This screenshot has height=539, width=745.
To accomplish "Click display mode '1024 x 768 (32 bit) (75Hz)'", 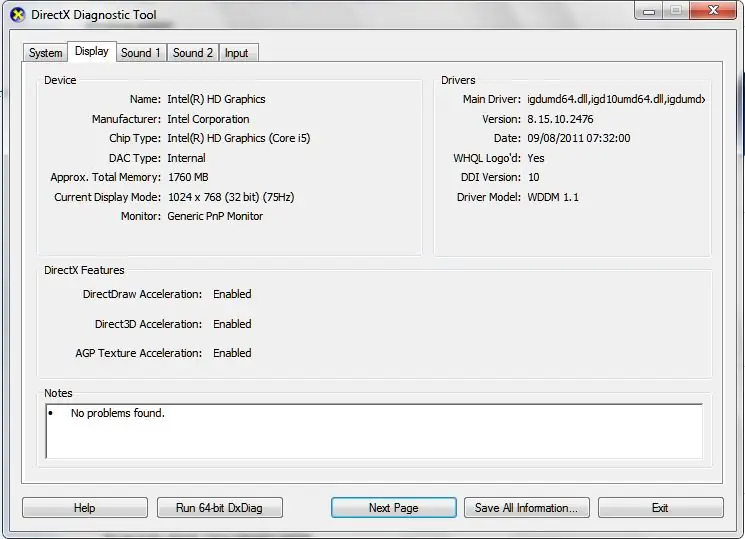I will coord(231,197).
